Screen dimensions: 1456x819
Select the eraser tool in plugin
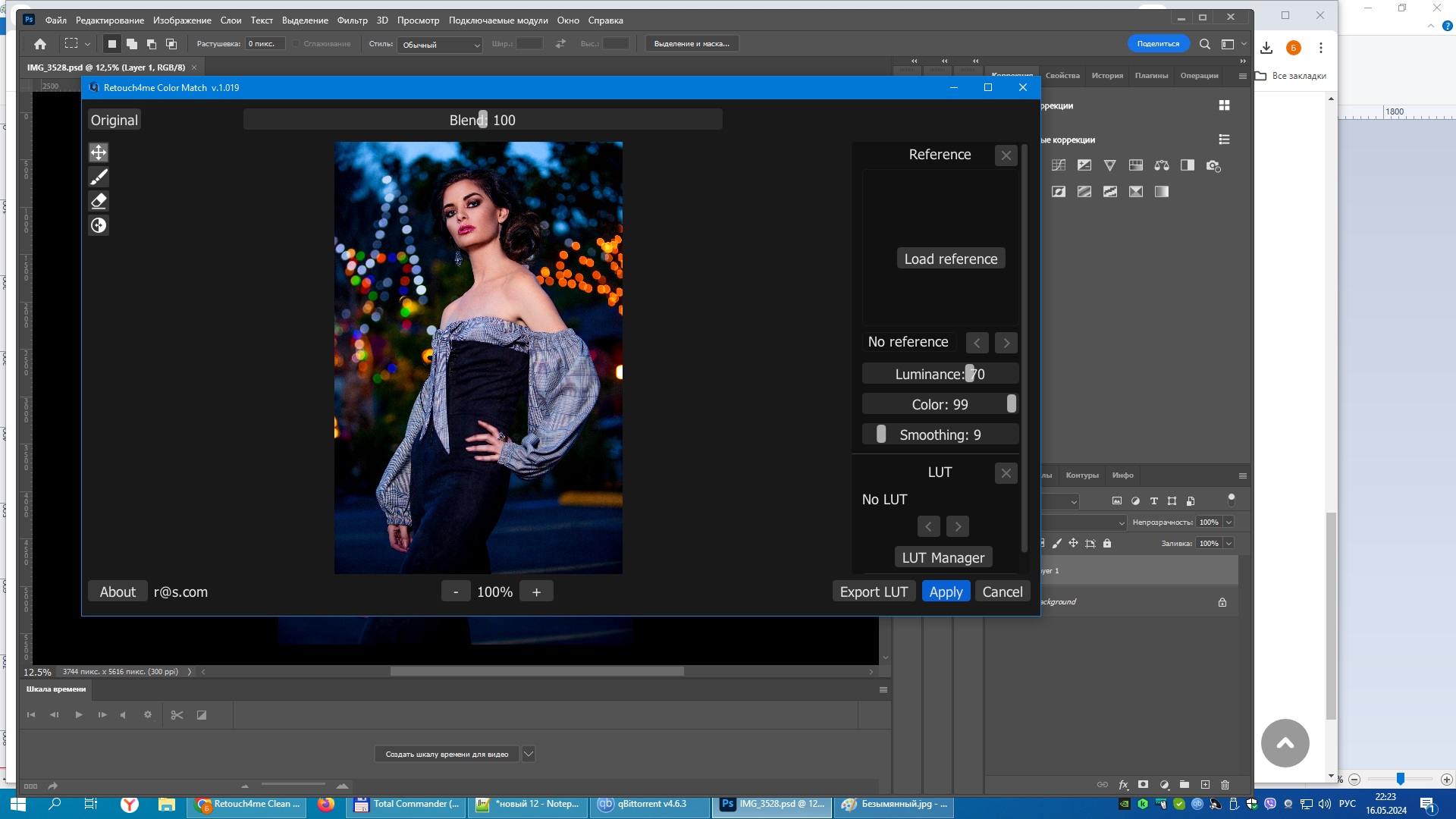[x=99, y=201]
